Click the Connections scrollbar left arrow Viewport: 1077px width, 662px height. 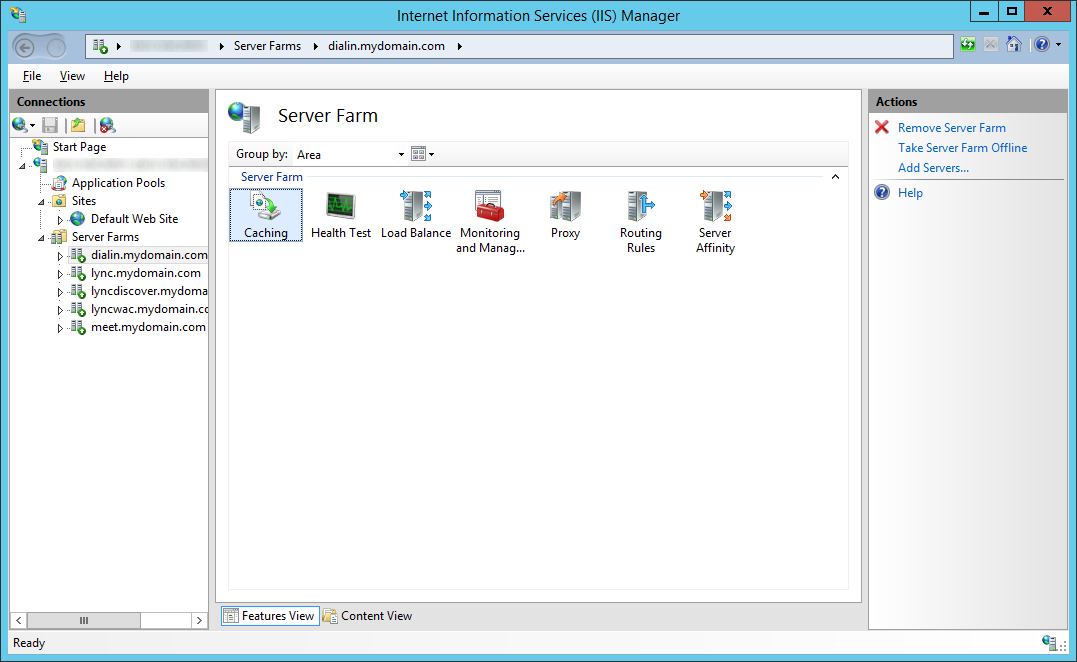19,620
